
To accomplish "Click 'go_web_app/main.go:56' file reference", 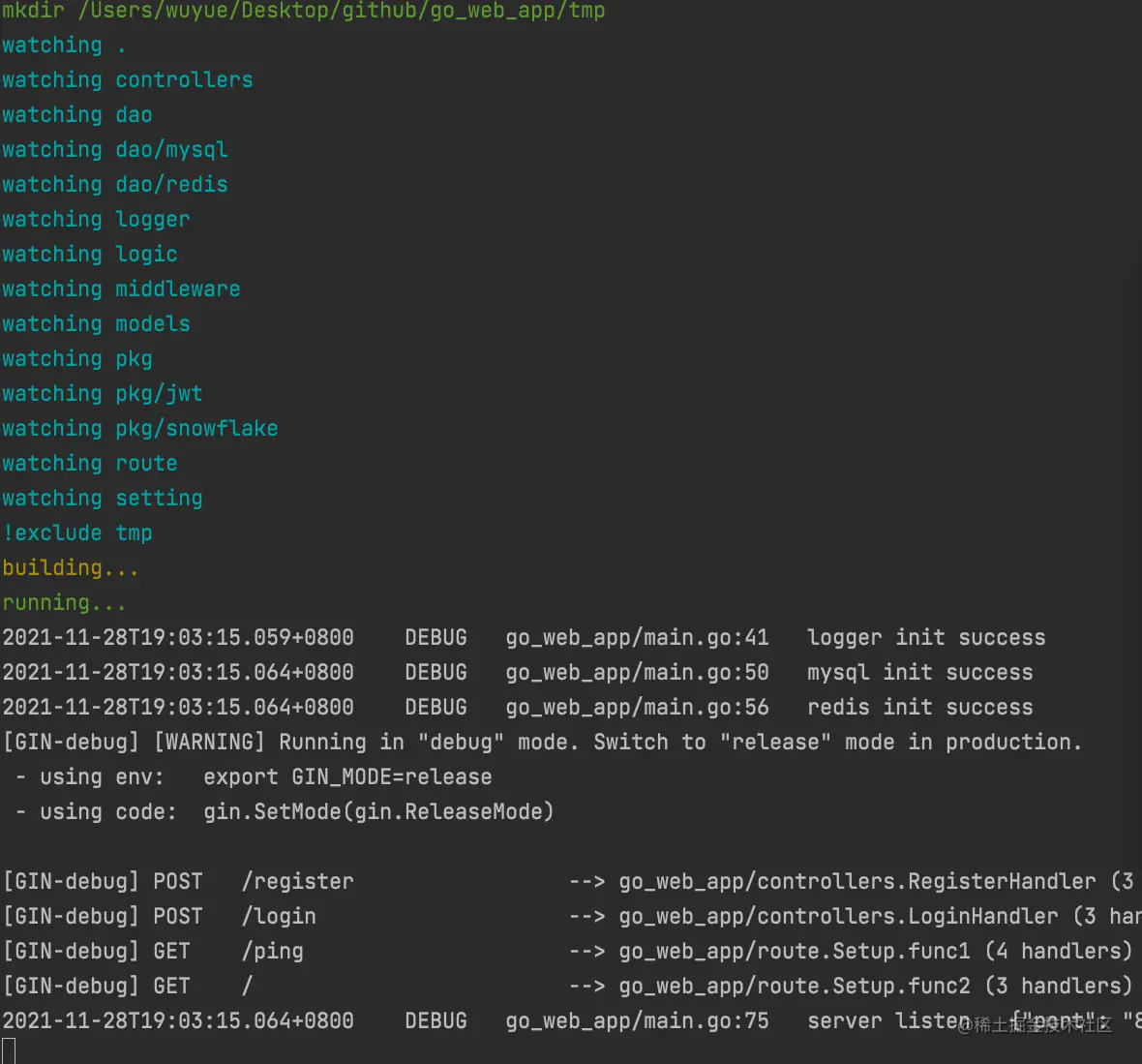I will coord(637,708).
